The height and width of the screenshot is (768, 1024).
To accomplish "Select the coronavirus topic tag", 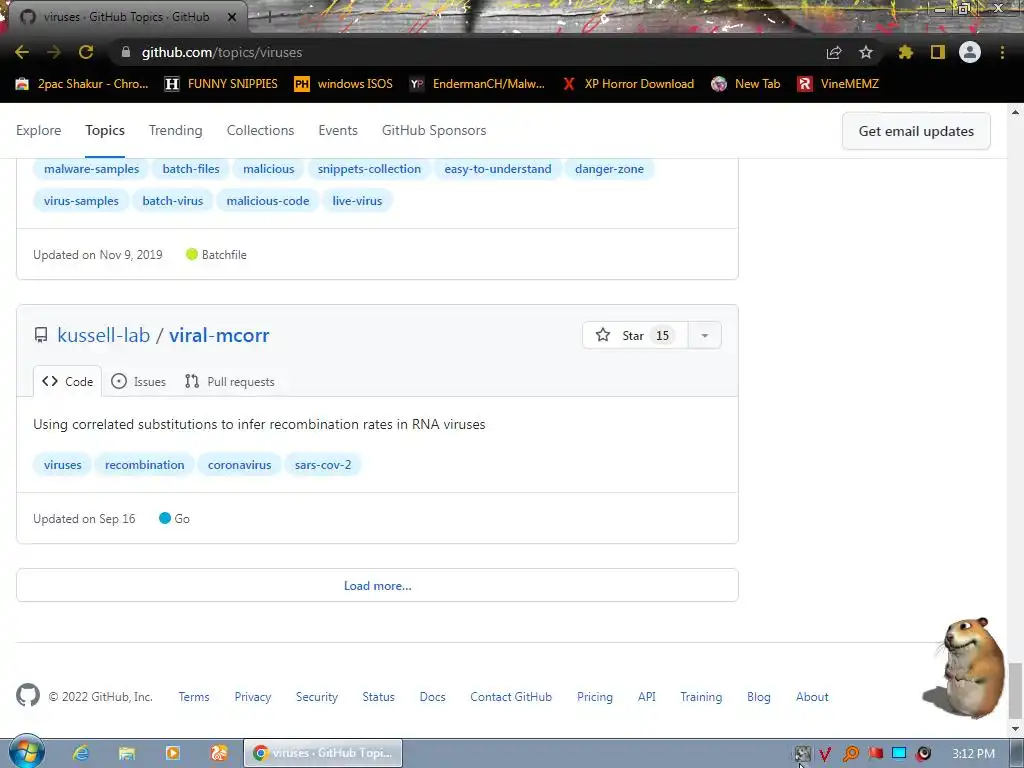I will [240, 464].
